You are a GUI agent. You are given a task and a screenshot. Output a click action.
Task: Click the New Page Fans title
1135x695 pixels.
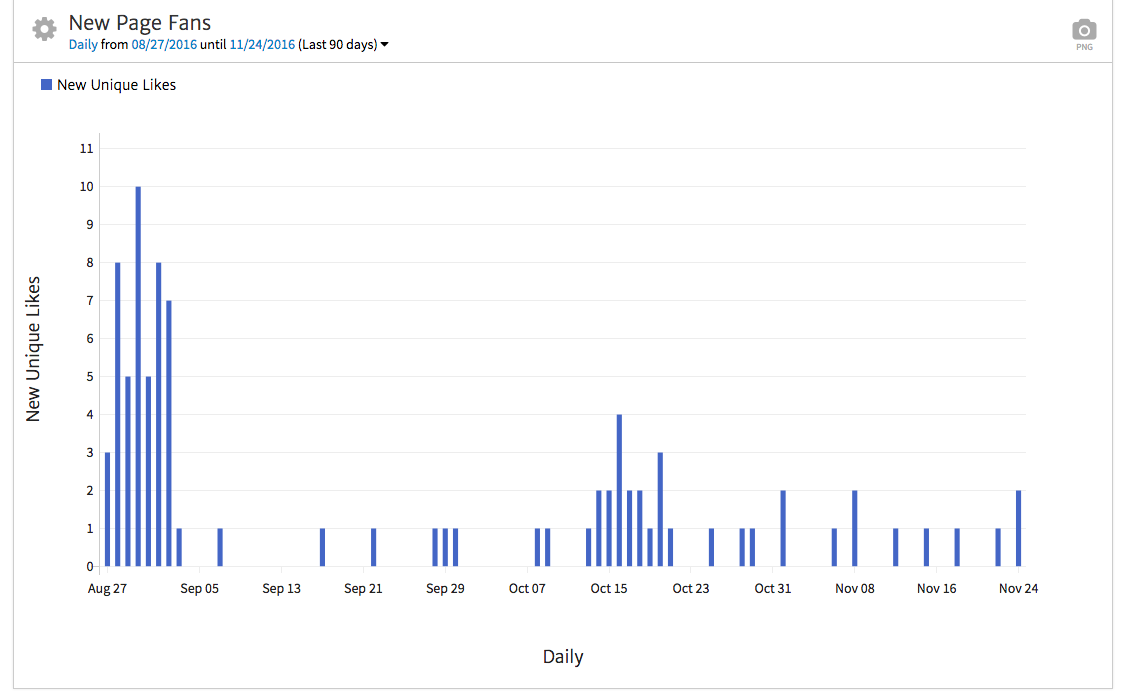(139, 23)
